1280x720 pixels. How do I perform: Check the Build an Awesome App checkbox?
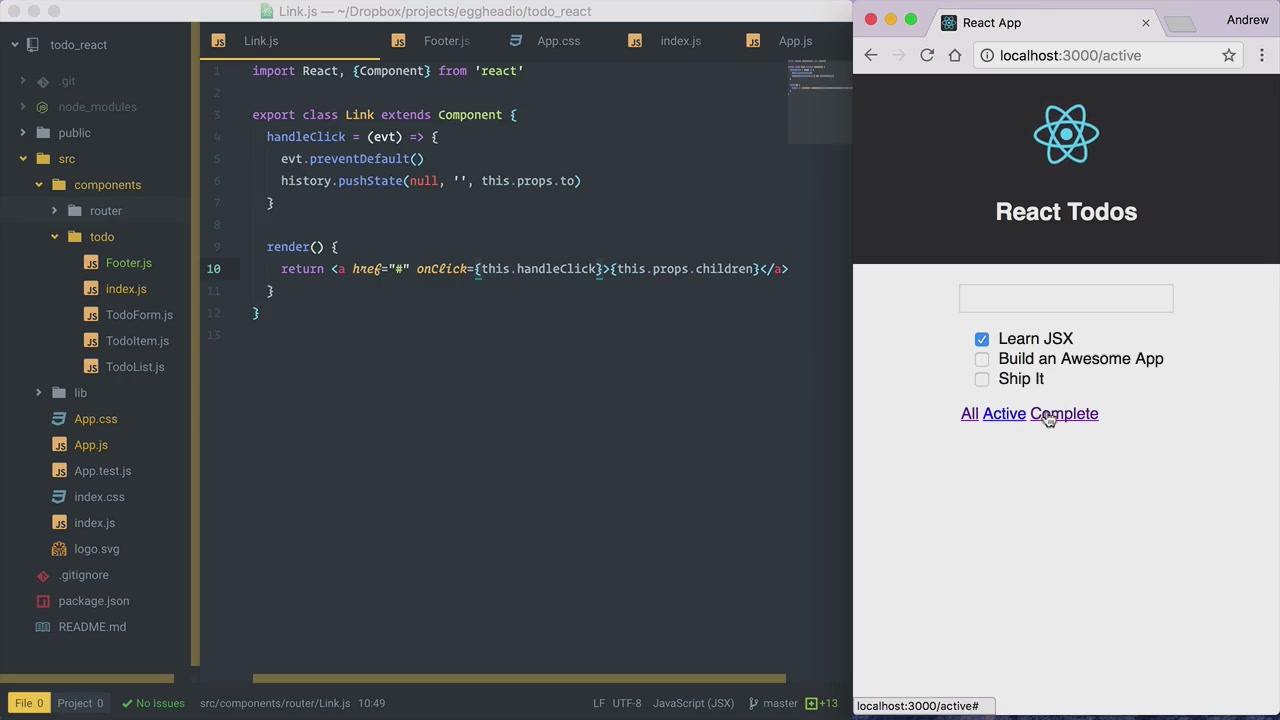(x=982, y=360)
